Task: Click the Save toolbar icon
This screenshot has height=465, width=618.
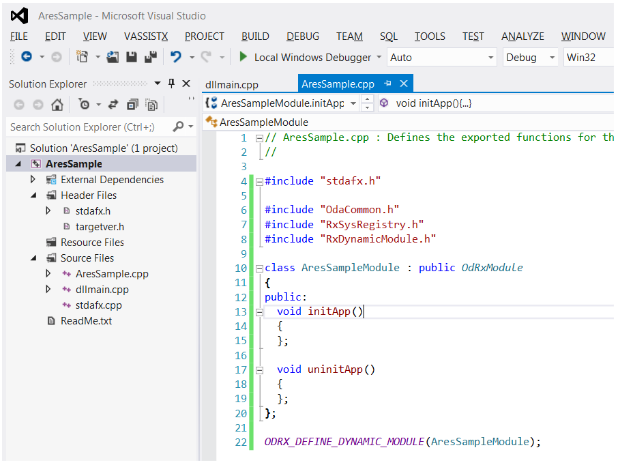Action: pos(131,57)
